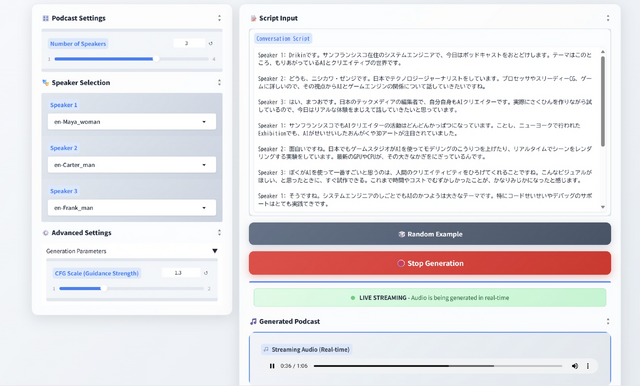Click the Speaker 1 label
Image resolution: width=640 pixels, height=386 pixels.
point(64,105)
